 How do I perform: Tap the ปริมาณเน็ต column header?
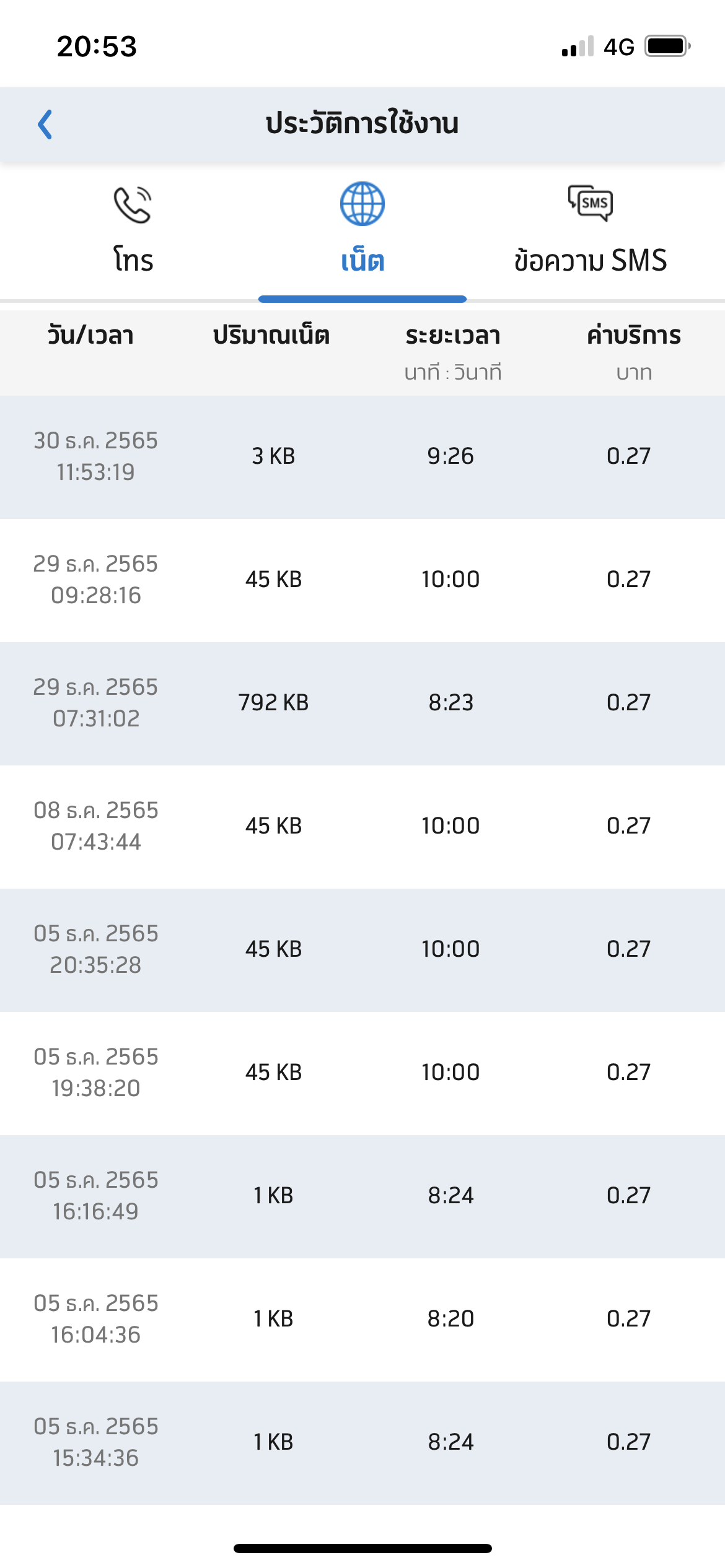click(271, 336)
